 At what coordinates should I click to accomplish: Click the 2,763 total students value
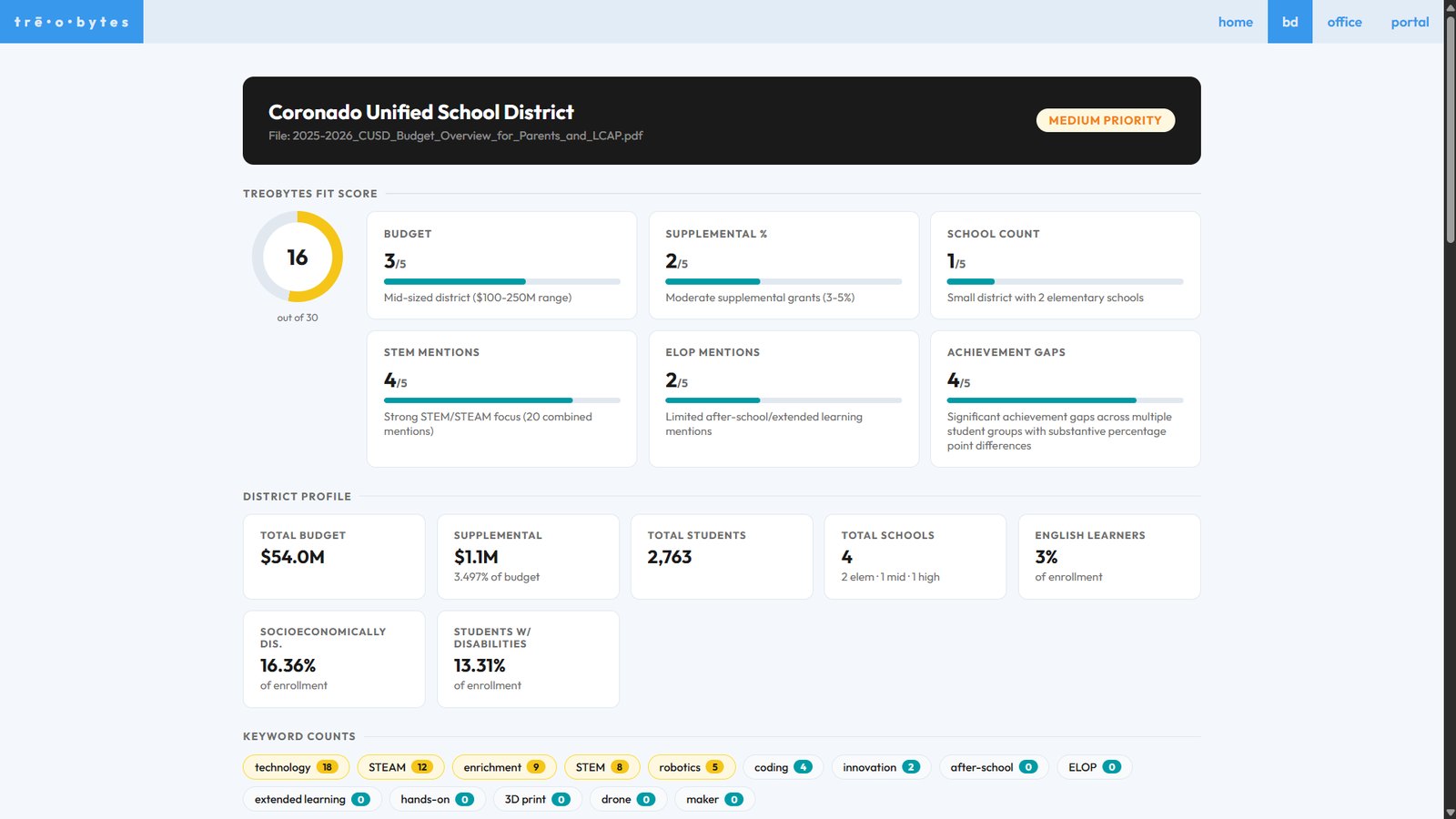(670, 557)
